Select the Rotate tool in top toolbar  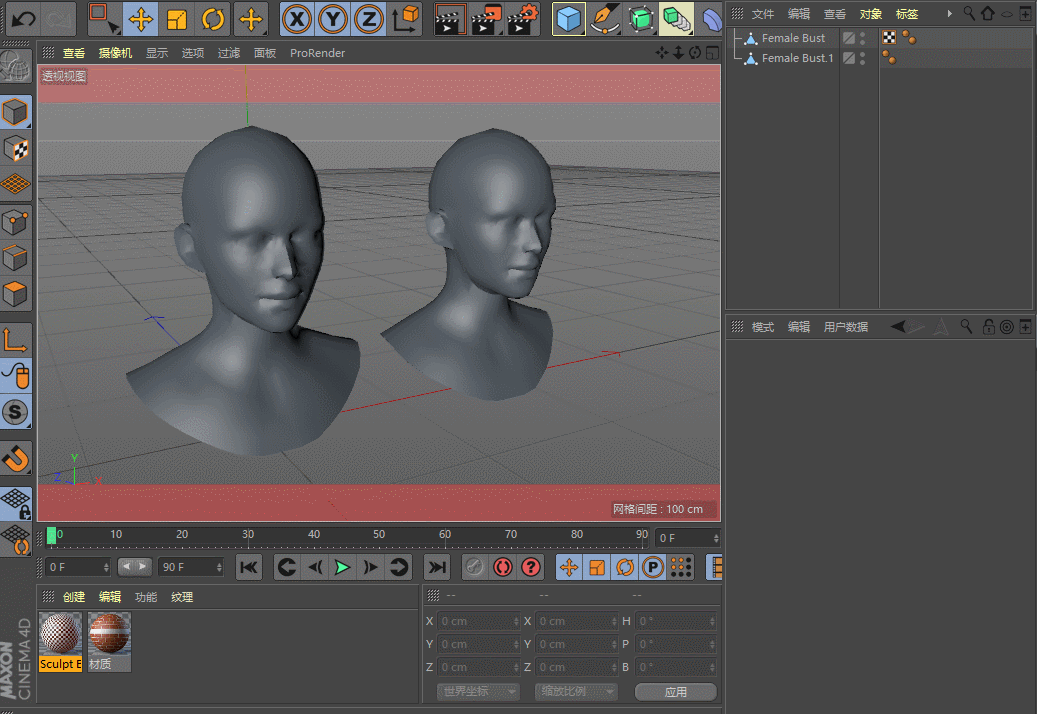[x=212, y=19]
